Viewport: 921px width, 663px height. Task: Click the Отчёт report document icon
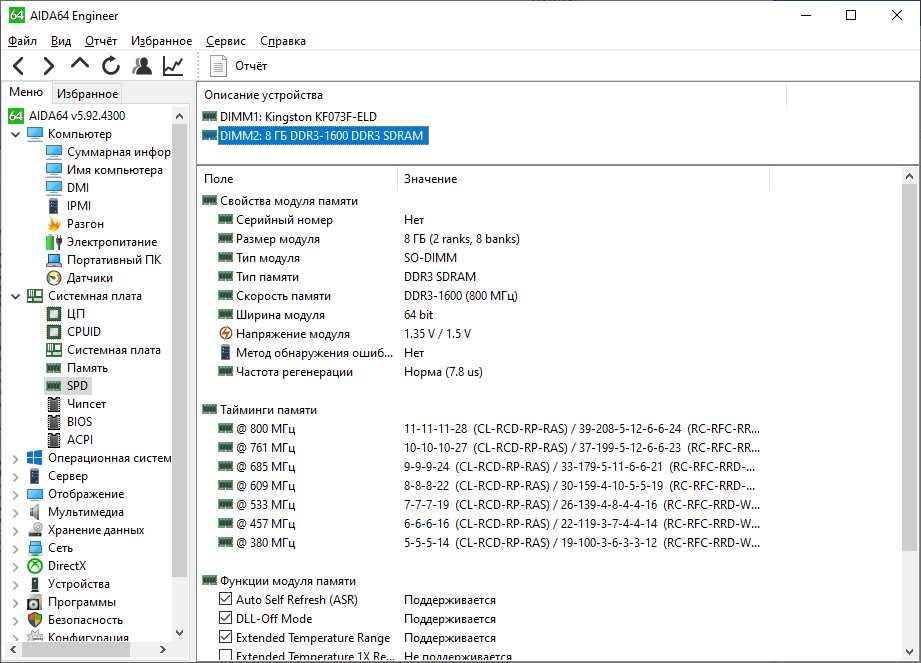click(219, 66)
